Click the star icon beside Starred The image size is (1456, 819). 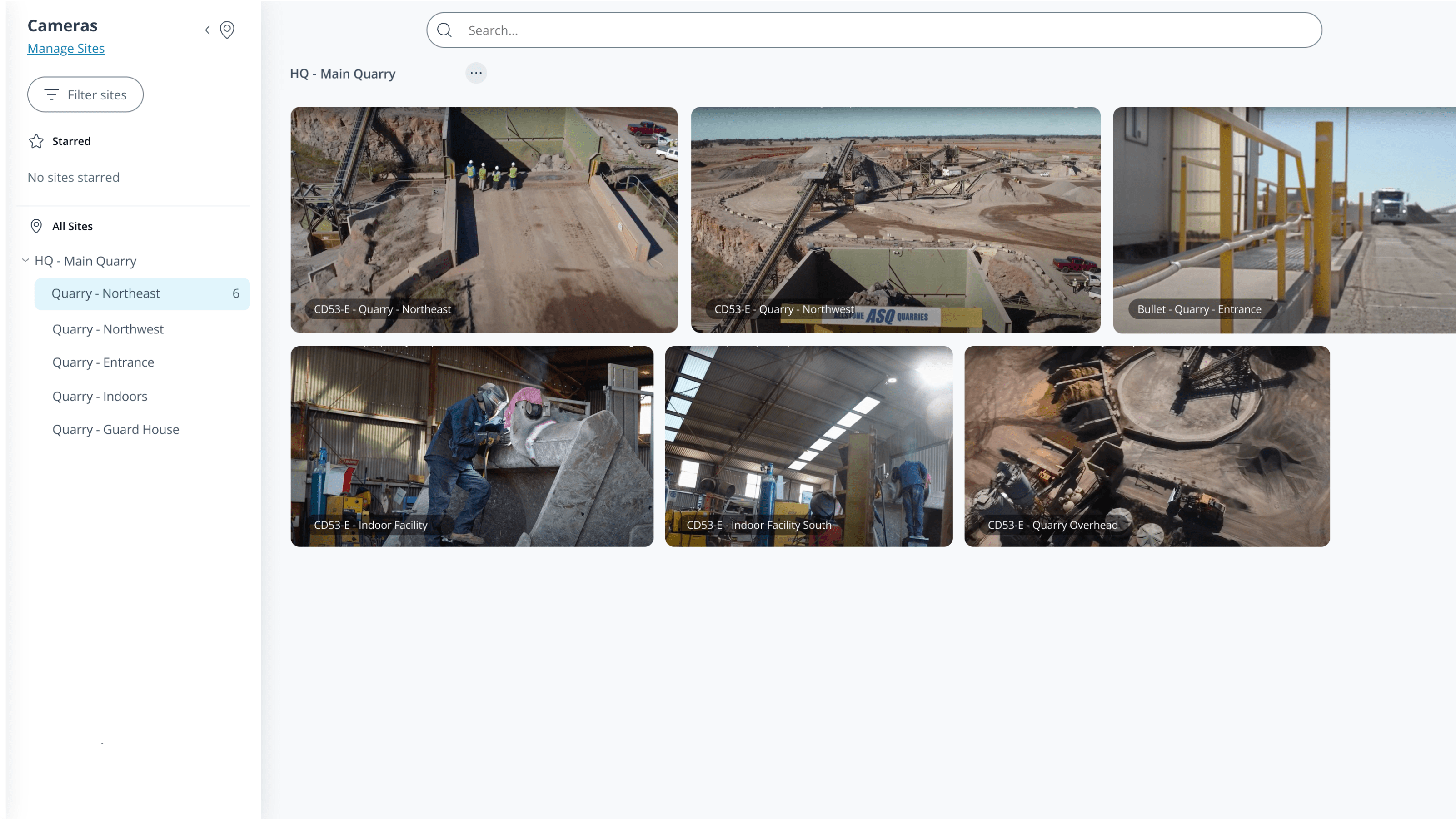pos(36,141)
